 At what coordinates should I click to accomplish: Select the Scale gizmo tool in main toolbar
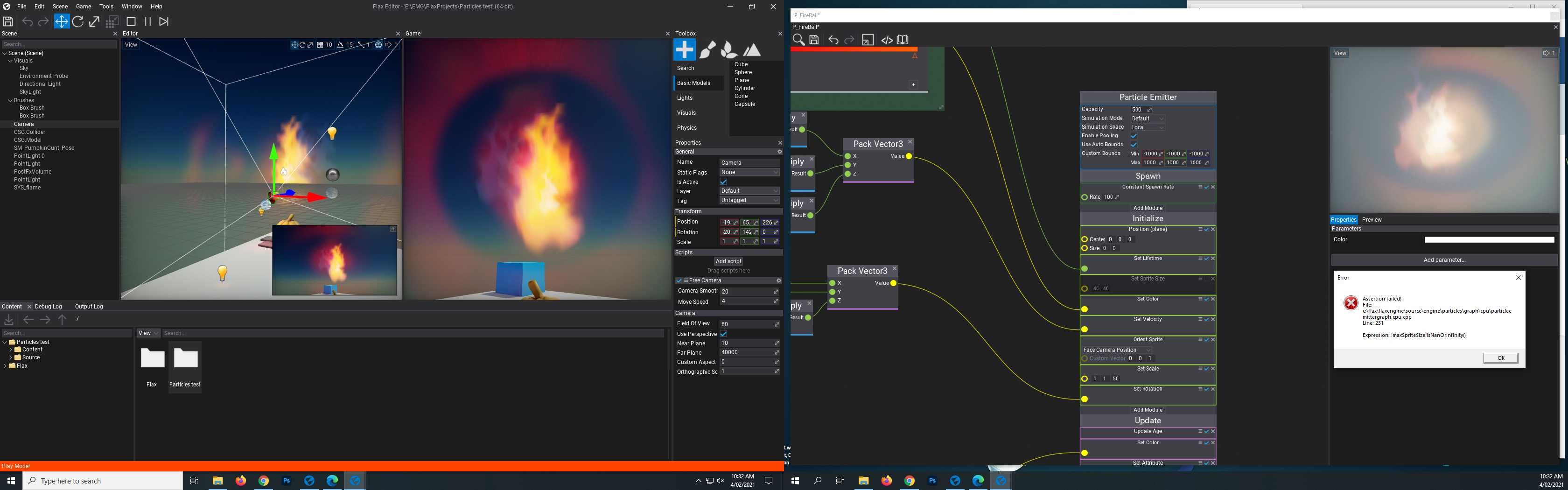tap(94, 22)
